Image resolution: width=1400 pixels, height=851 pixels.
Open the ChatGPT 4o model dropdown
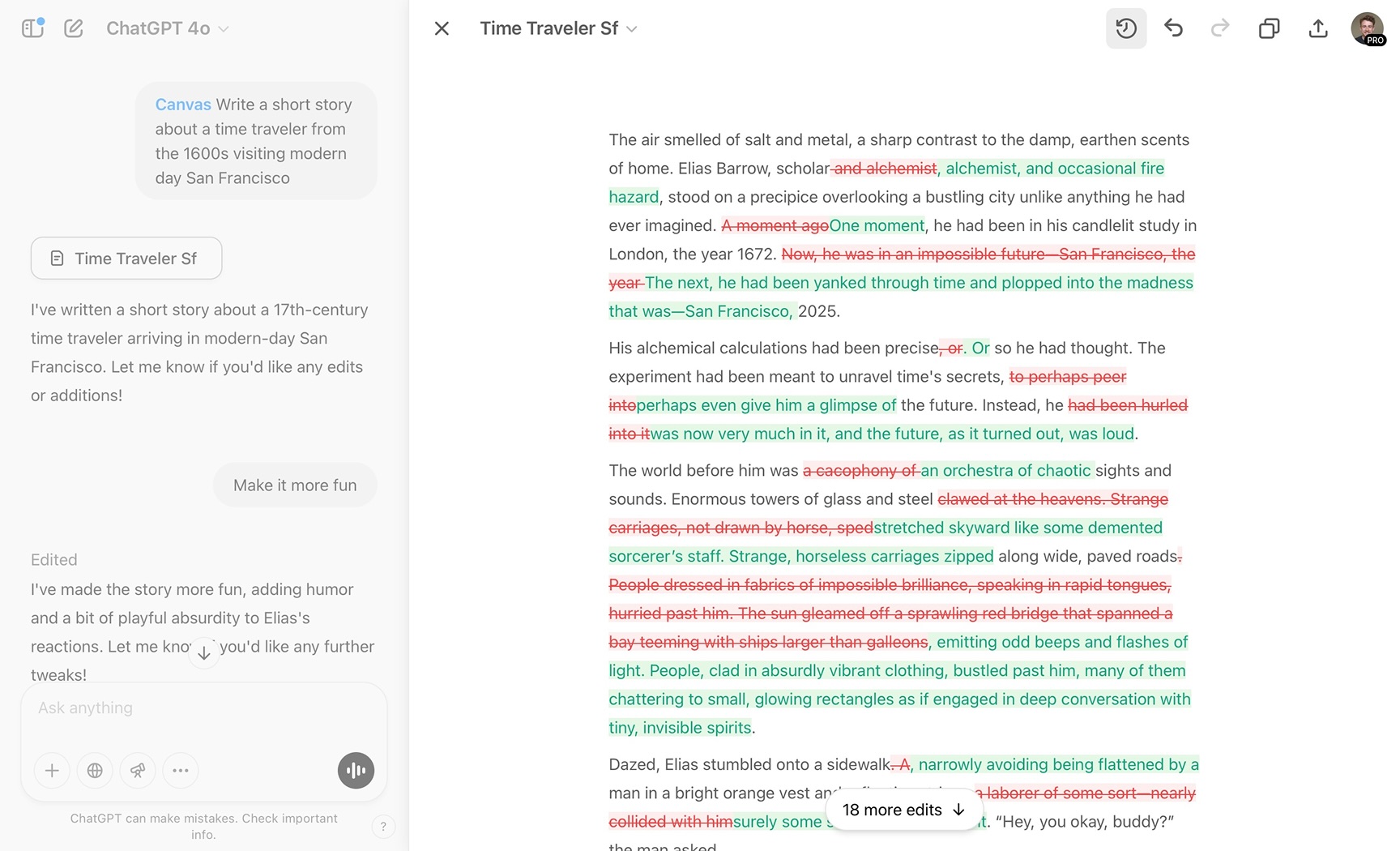click(x=168, y=28)
